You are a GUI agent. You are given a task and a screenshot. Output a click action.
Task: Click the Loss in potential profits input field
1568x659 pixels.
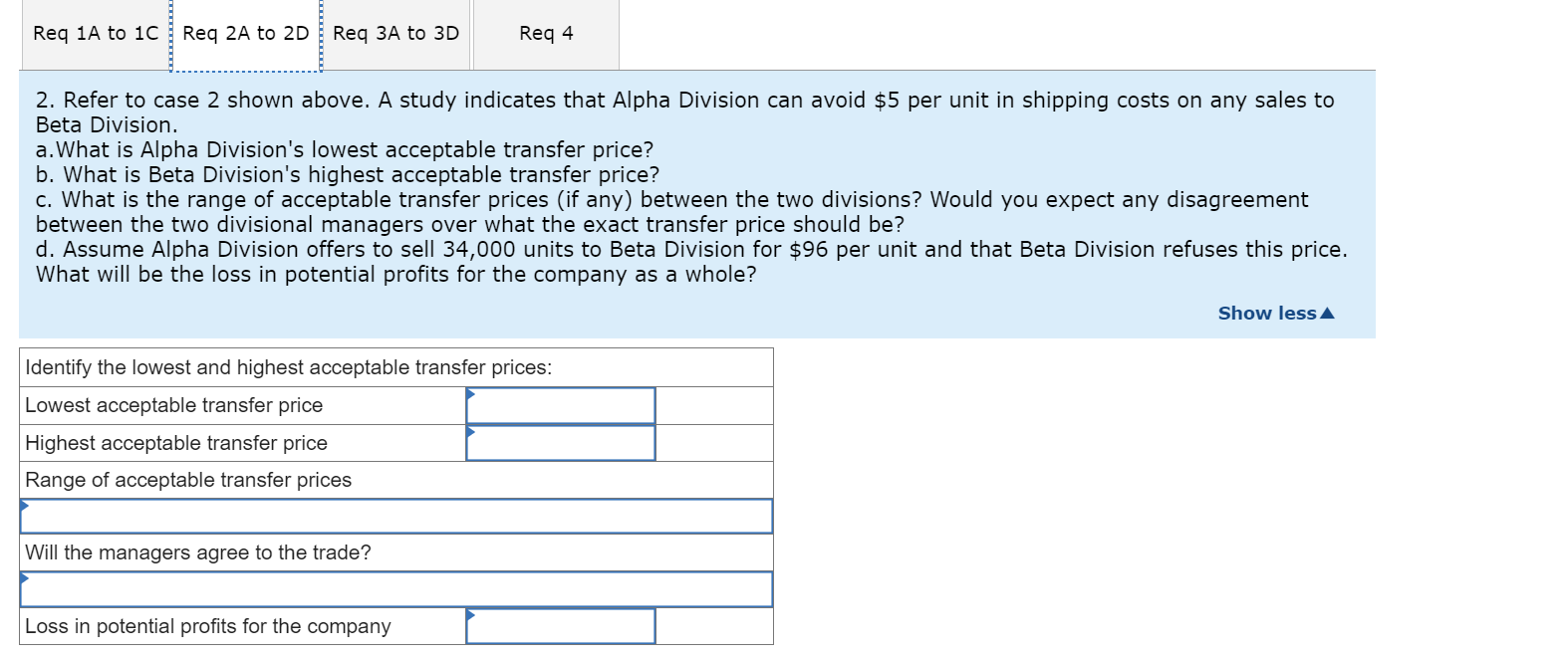[560, 626]
